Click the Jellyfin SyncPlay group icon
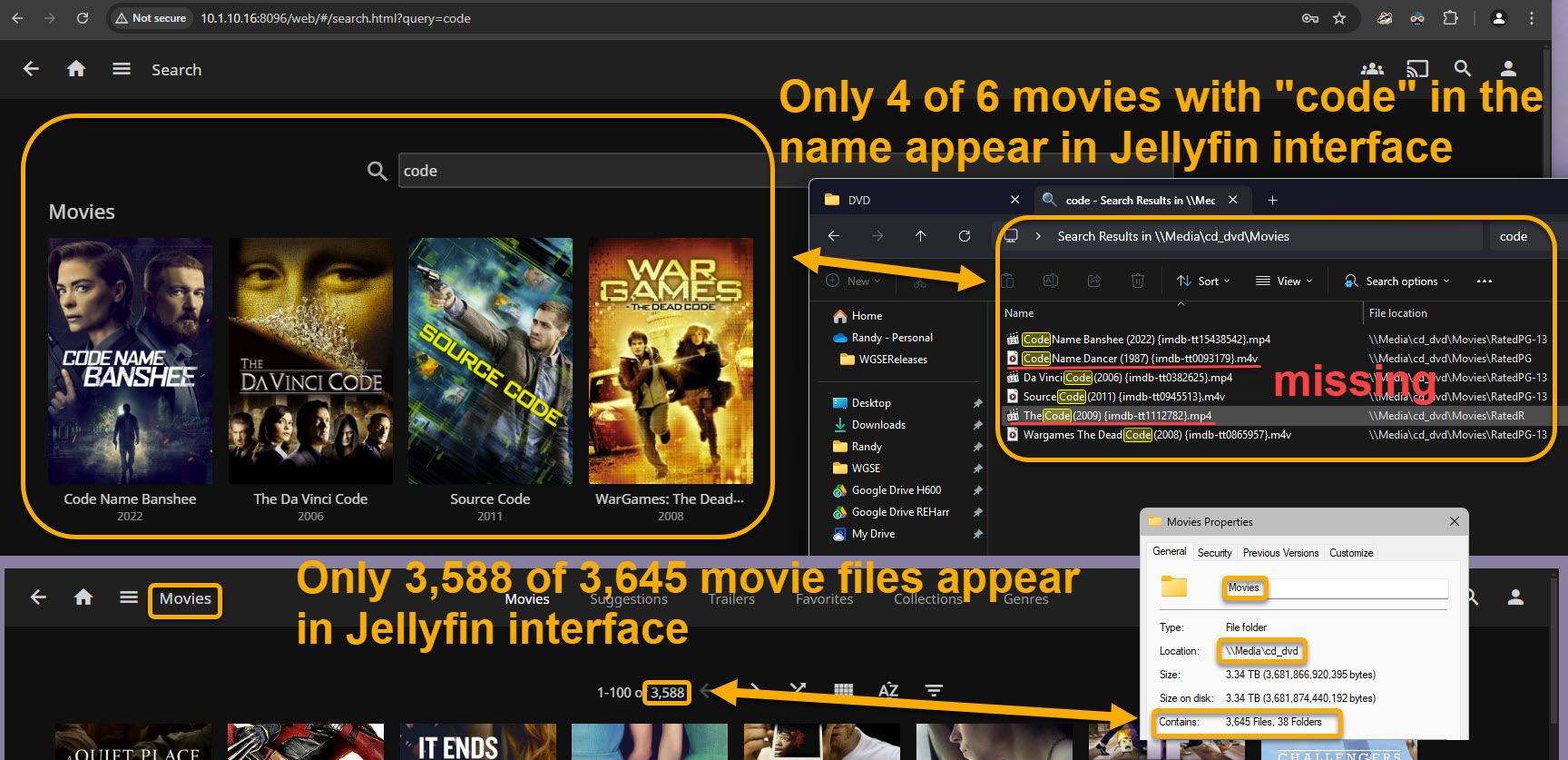 (1372, 69)
